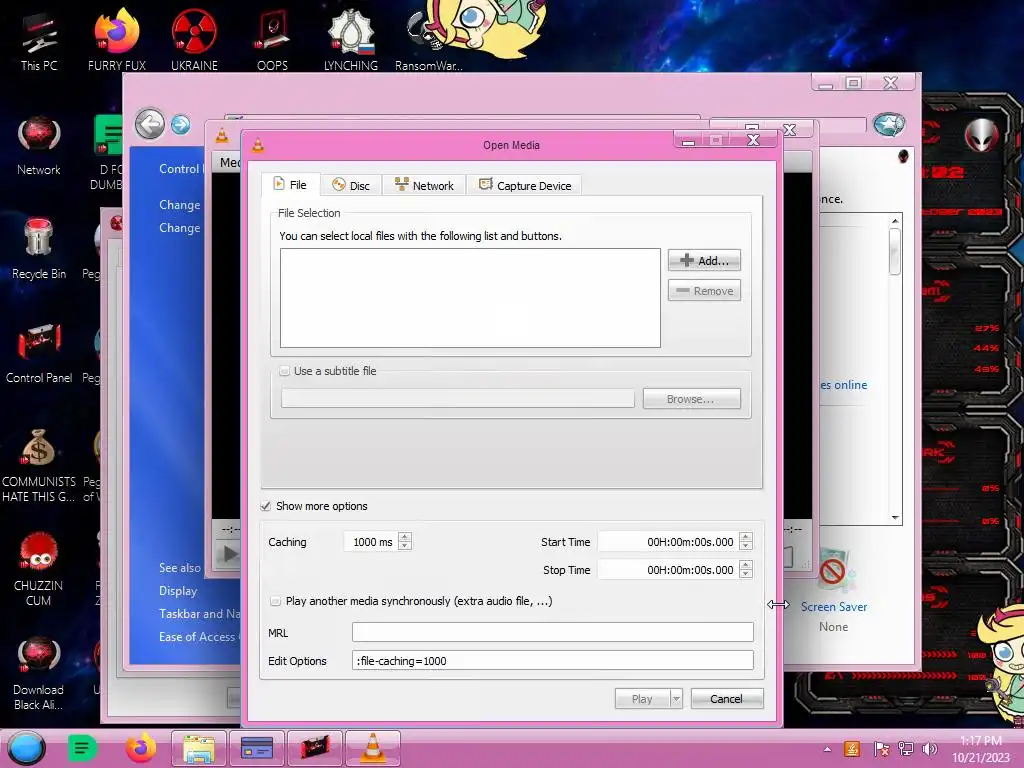Viewport: 1024px width, 768px height.
Task: Open the Download Black Ali... desktop icon
Action: point(39,673)
